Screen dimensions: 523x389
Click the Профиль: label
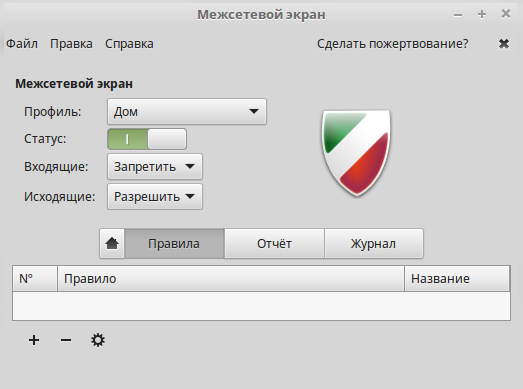(53, 111)
